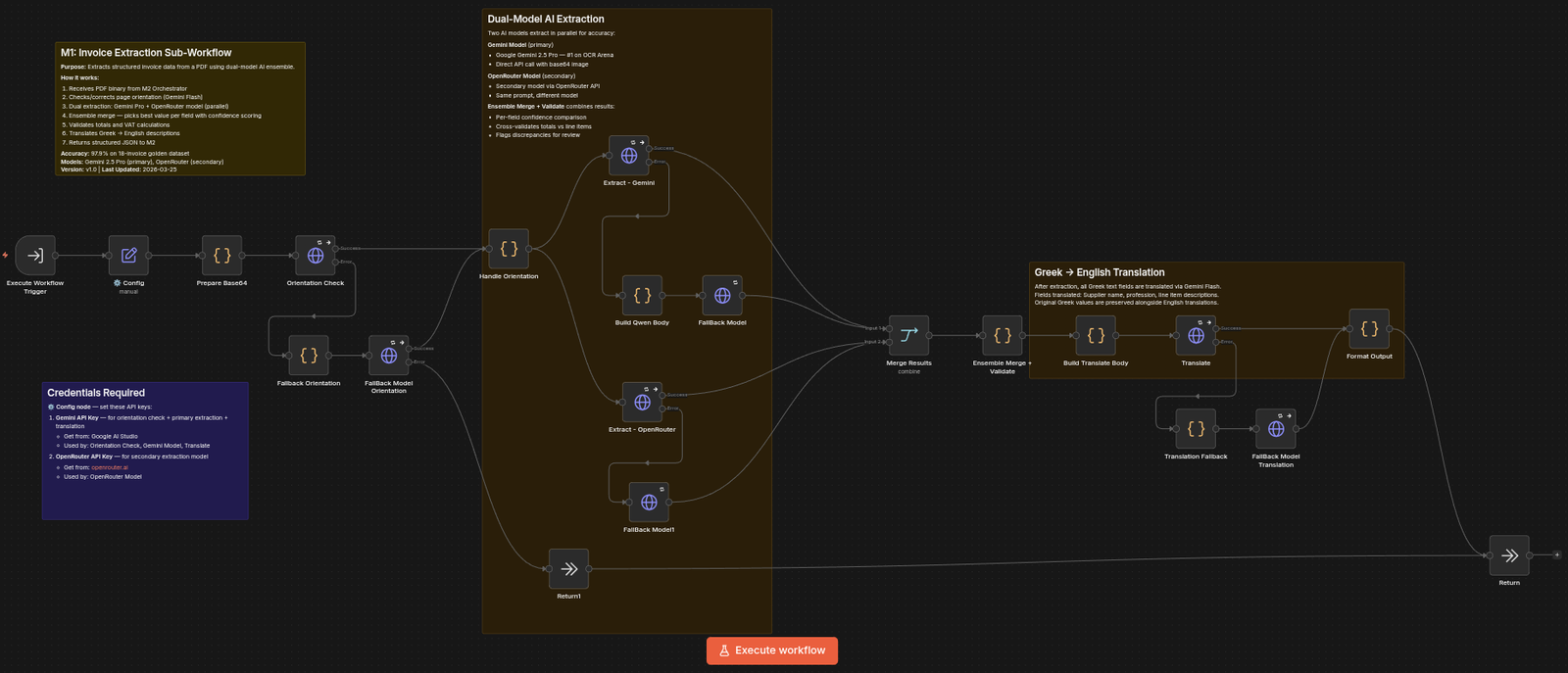Select the Translation Fallback node
The image size is (1568, 673).
coord(1196,429)
